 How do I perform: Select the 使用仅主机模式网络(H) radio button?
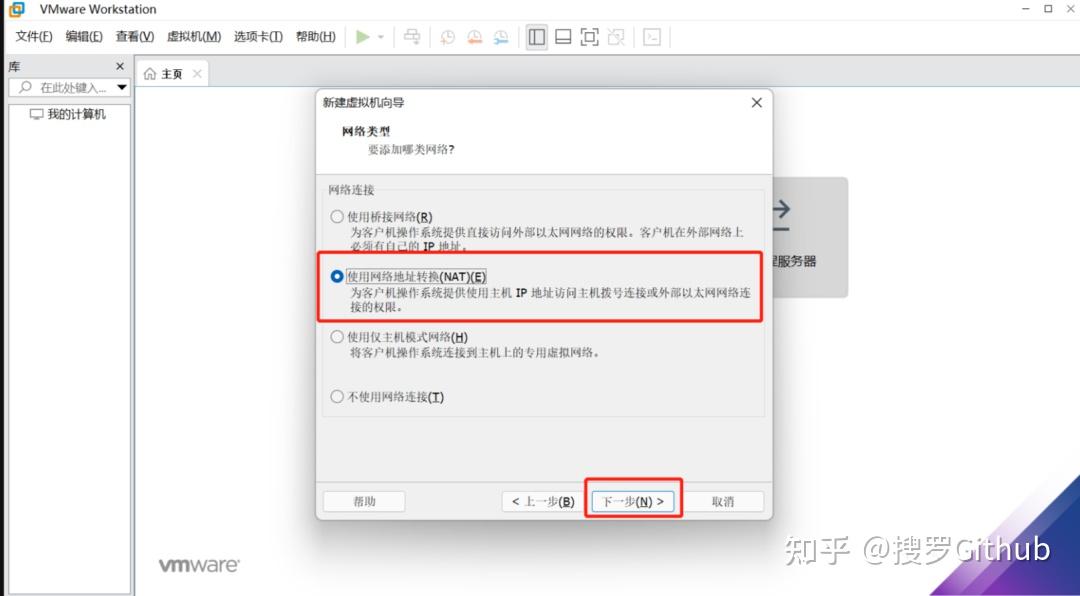click(x=337, y=337)
